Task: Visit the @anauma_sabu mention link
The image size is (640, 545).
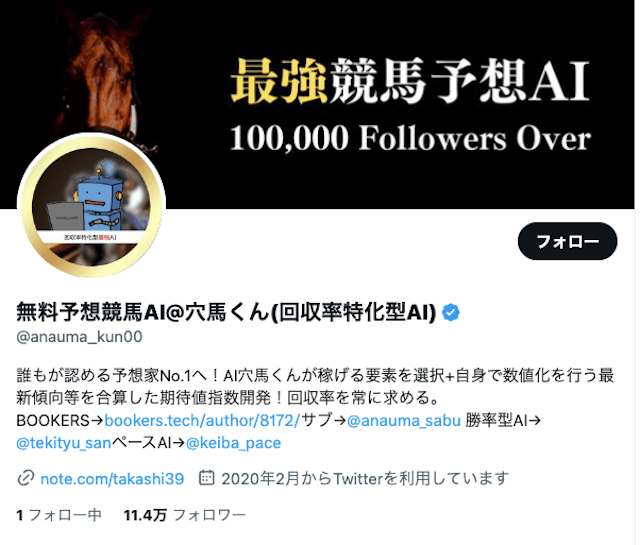Action: 404,420
